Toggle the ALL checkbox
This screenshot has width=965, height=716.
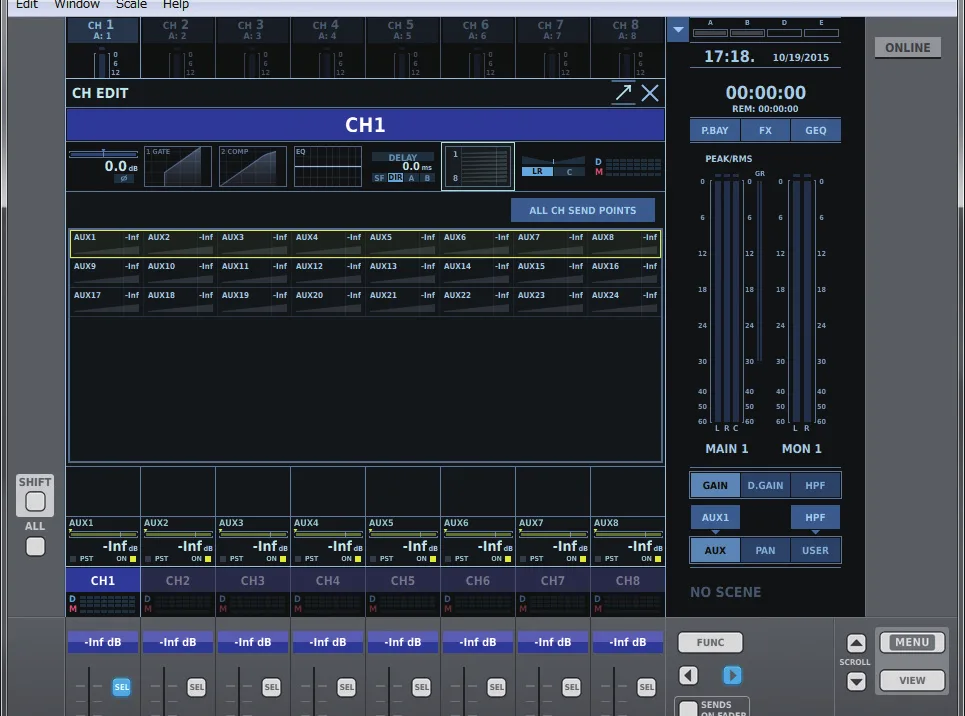tap(35, 546)
